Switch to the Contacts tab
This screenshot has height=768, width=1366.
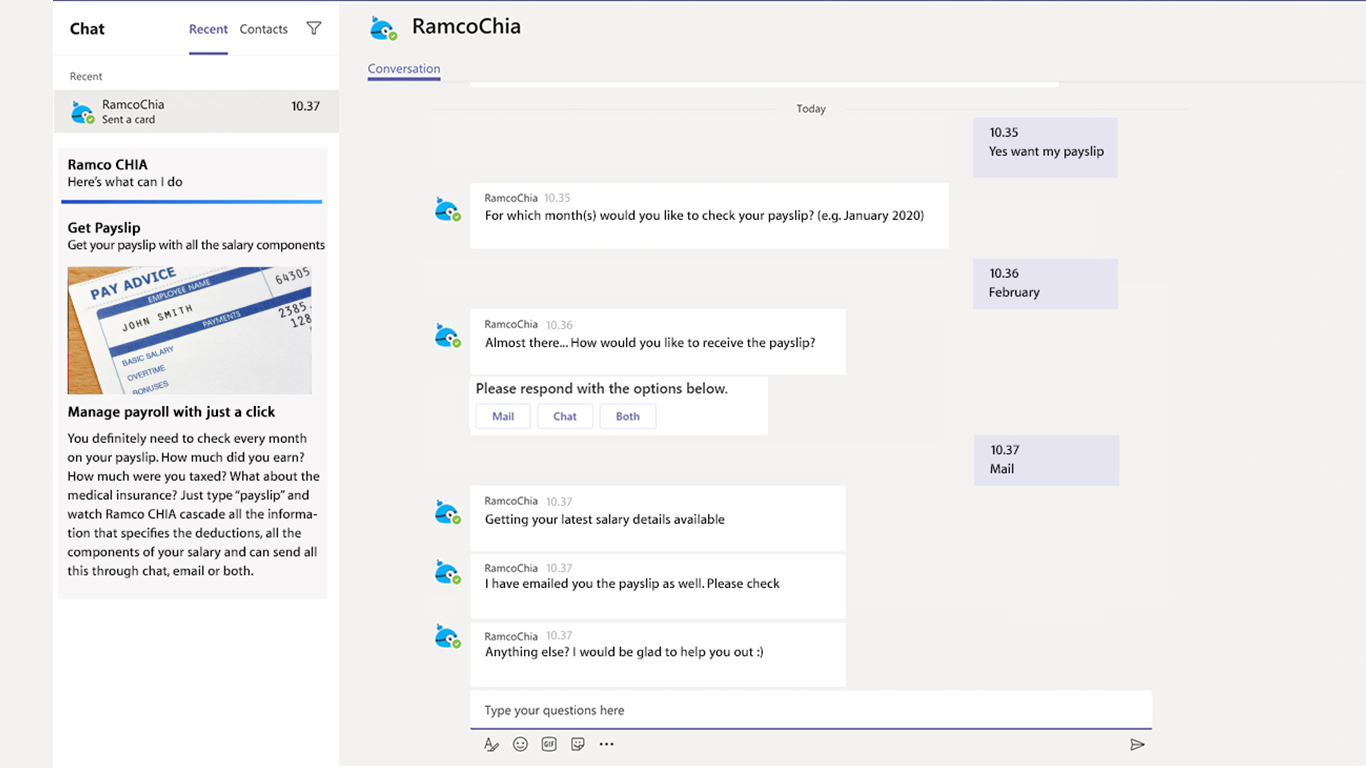pyautogui.click(x=264, y=29)
